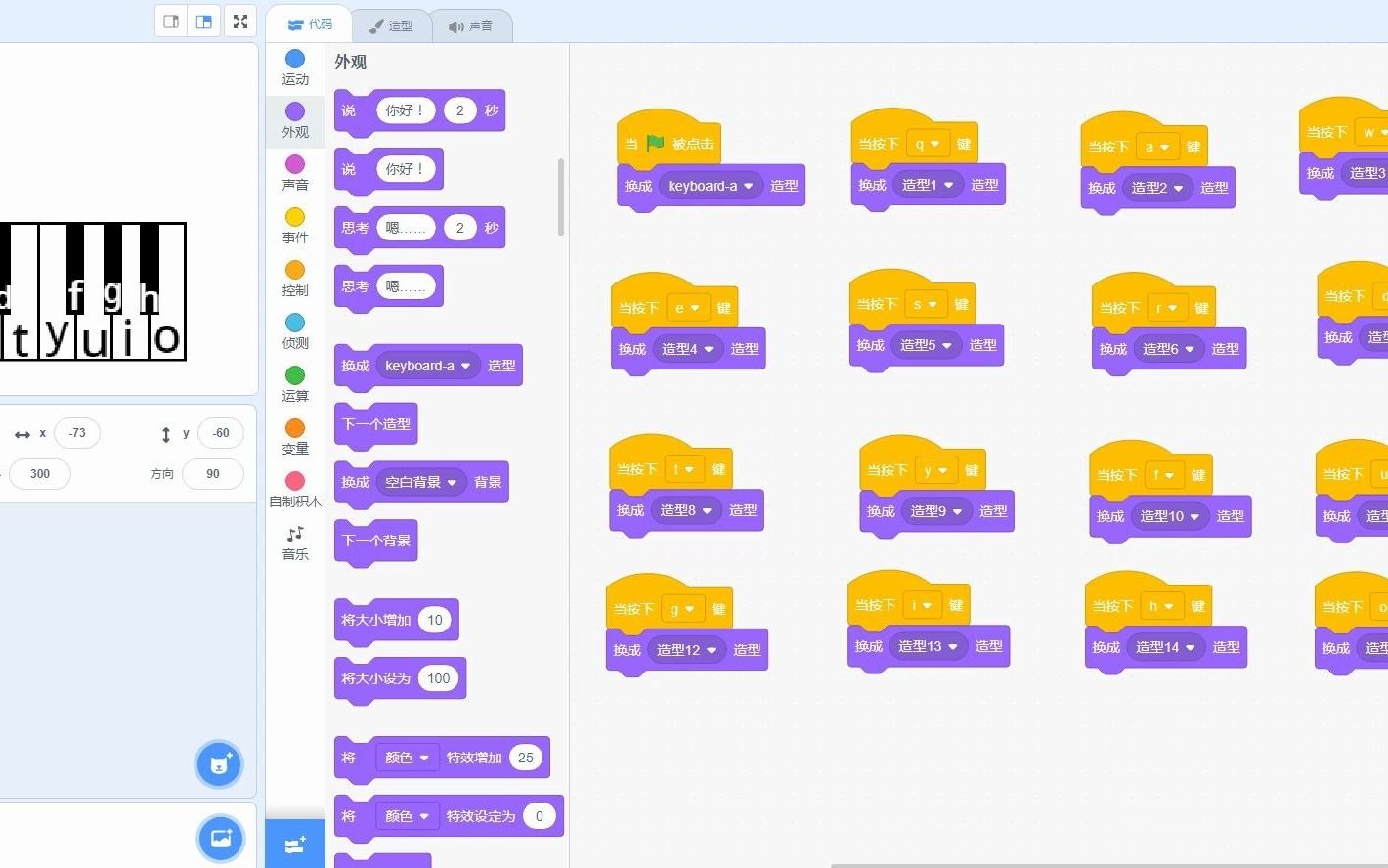Open 空白背景 dropdown in 换成背景 block
This screenshot has height=868, width=1388.
[x=421, y=482]
